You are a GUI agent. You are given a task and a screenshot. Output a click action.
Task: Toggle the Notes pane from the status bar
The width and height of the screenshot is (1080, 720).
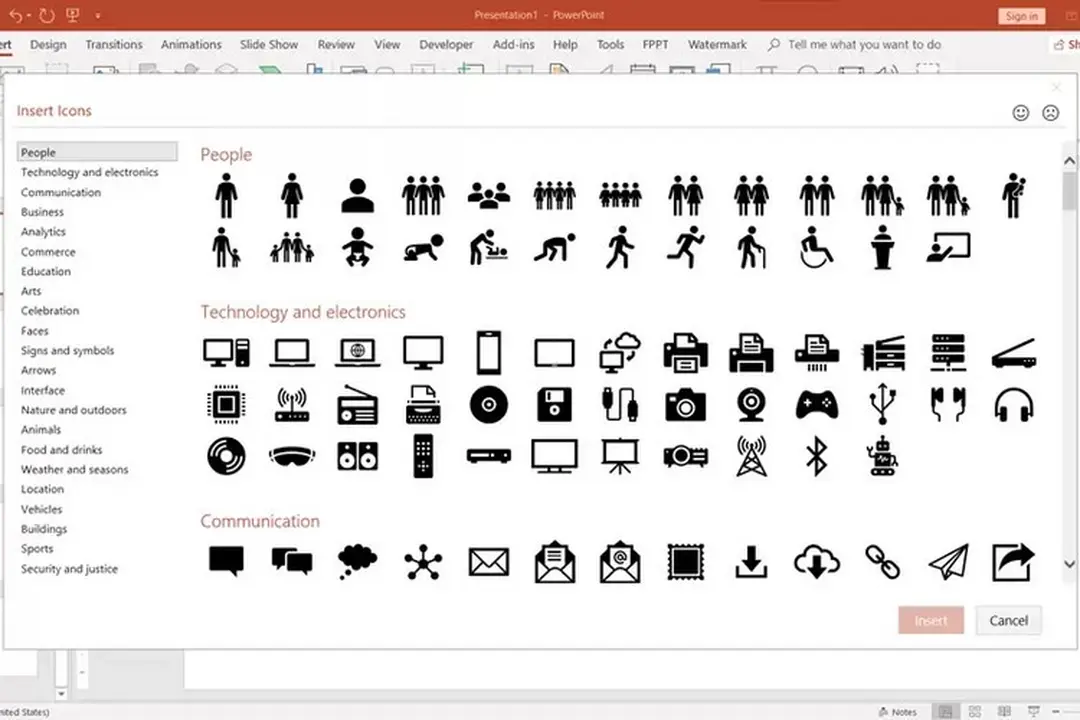click(897, 712)
